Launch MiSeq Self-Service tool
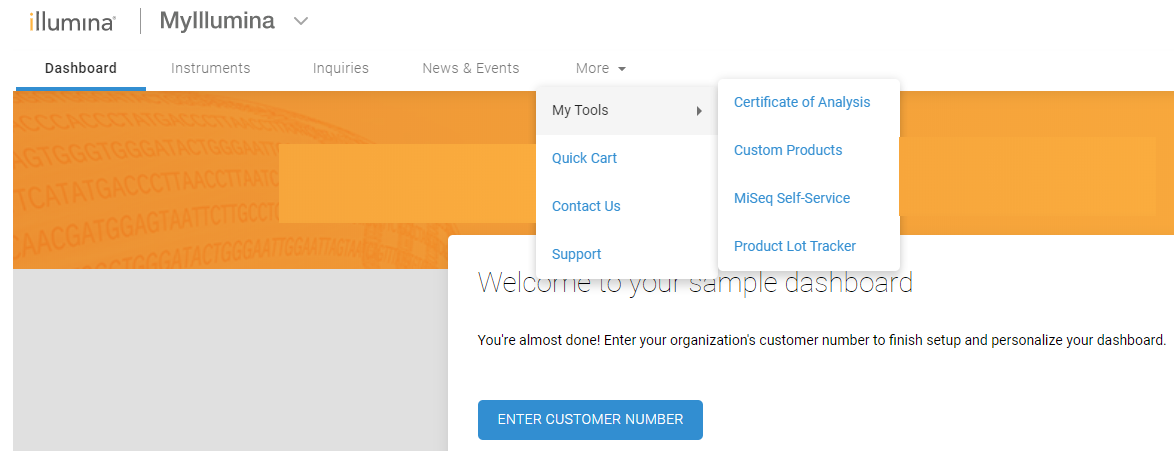 [x=792, y=198]
